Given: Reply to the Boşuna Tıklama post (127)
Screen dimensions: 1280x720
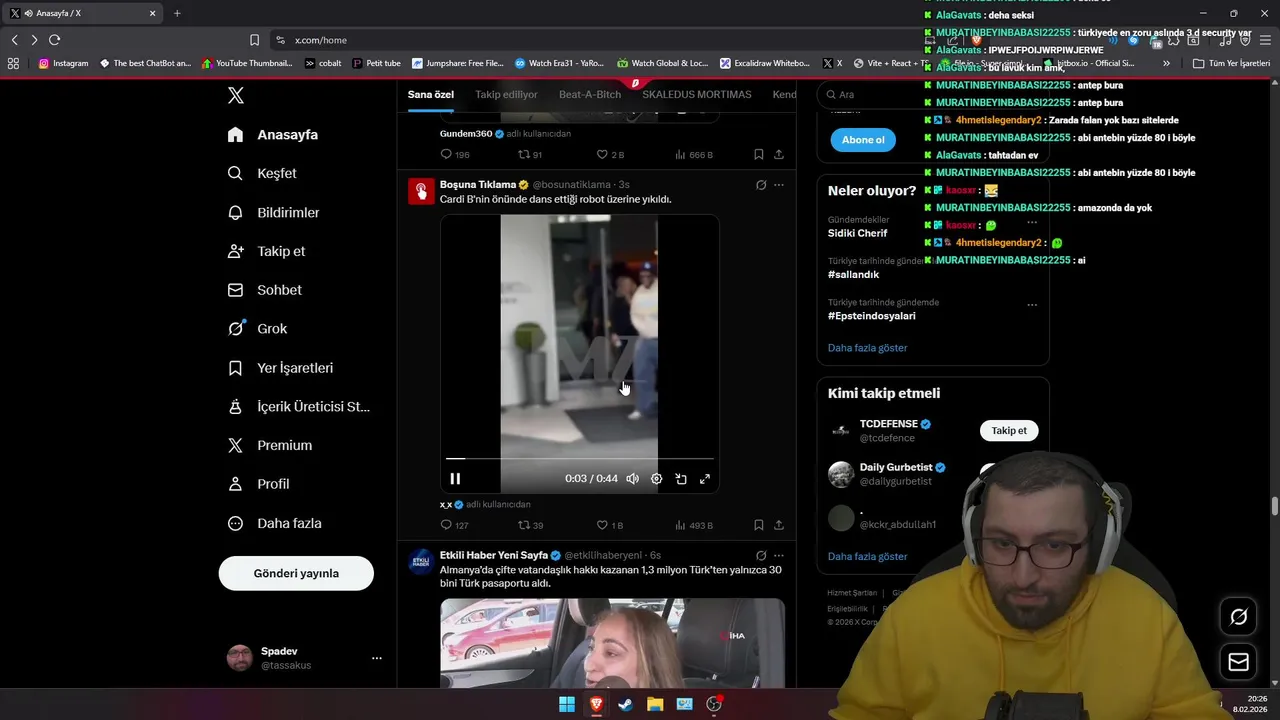Looking at the screenshot, I should [454, 525].
